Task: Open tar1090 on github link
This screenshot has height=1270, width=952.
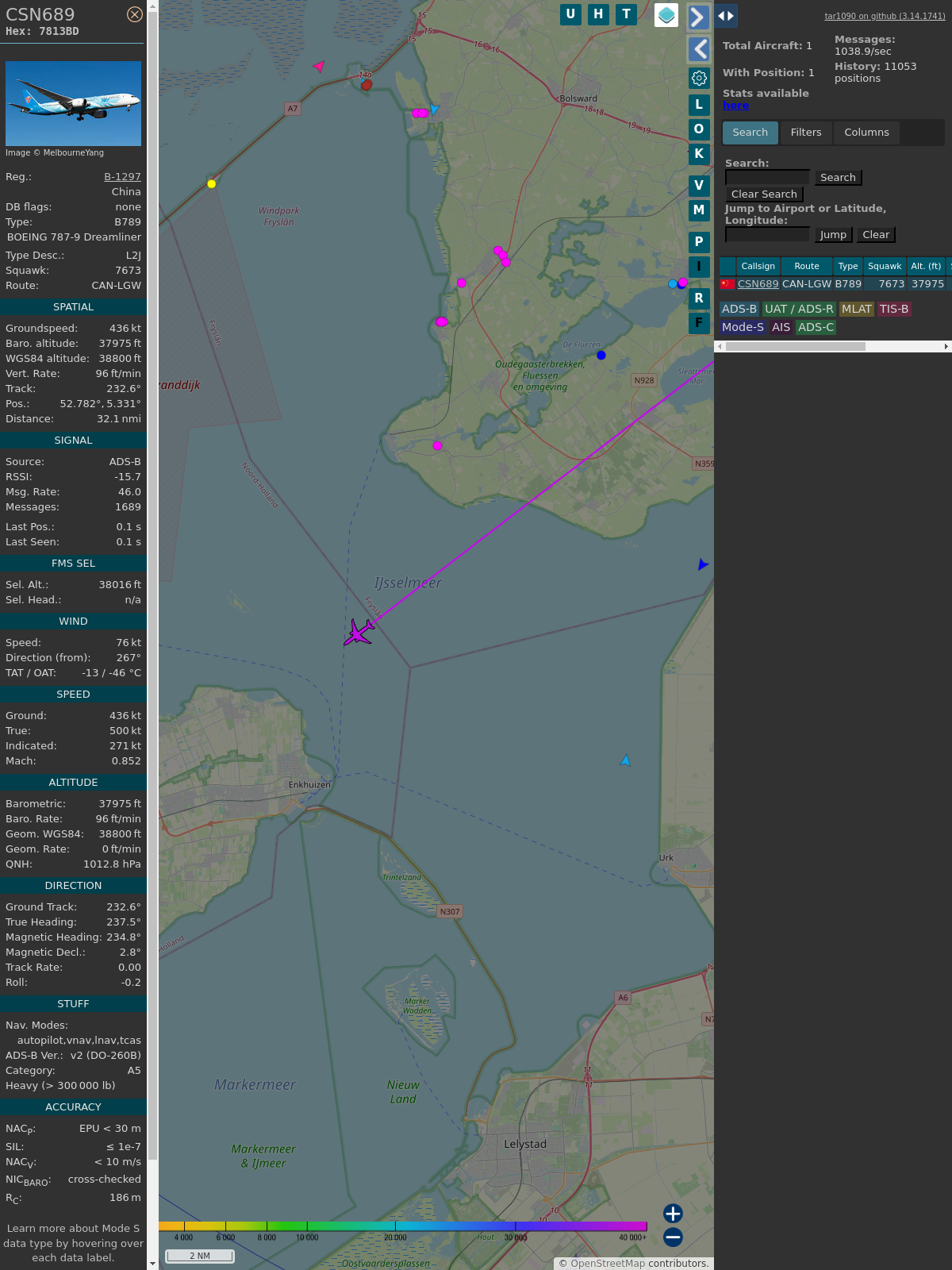Action: tap(885, 16)
